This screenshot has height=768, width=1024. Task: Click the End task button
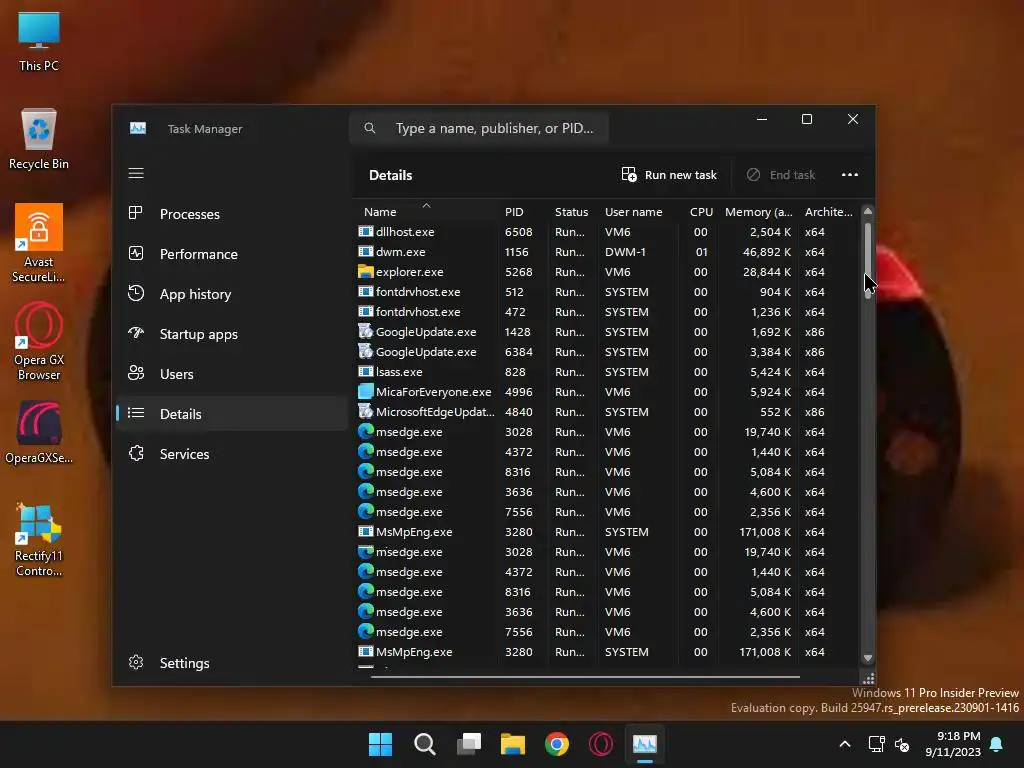[781, 174]
